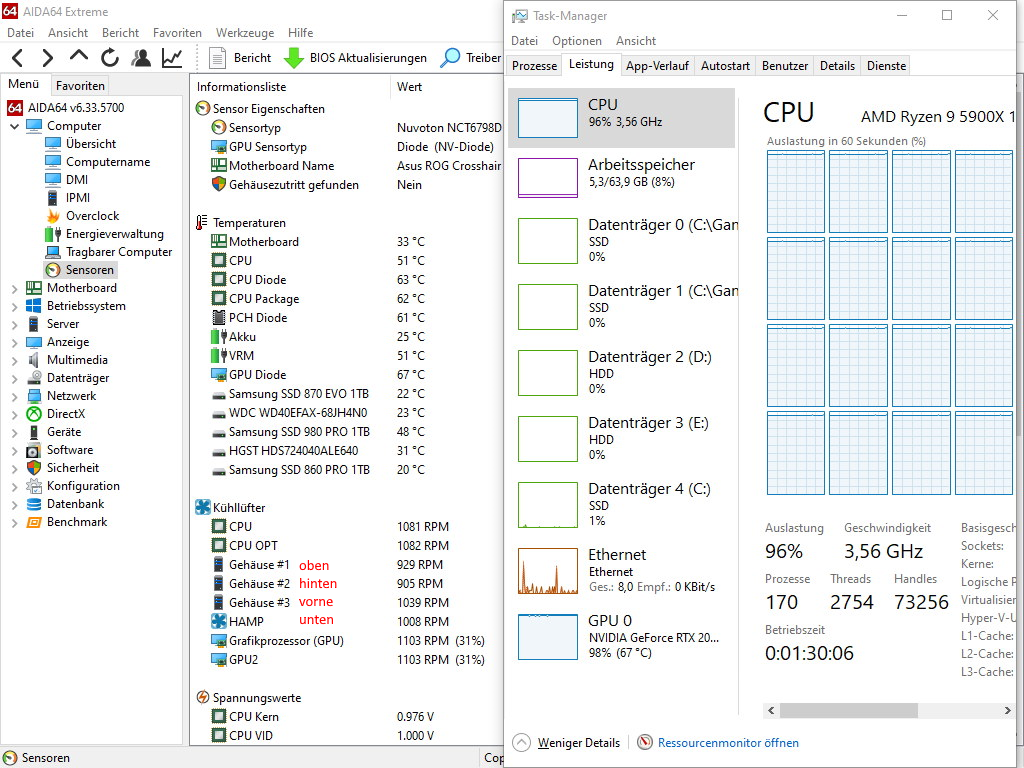Click the refresh icon in AIDA64 toolbar
The height and width of the screenshot is (768, 1024).
(110, 58)
